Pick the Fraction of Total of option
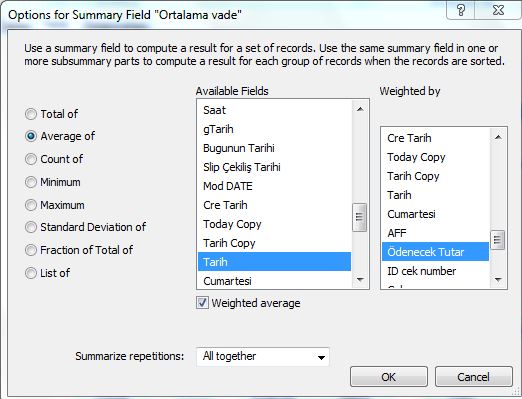Image resolution: width=522 pixels, height=399 pixels. [31, 250]
